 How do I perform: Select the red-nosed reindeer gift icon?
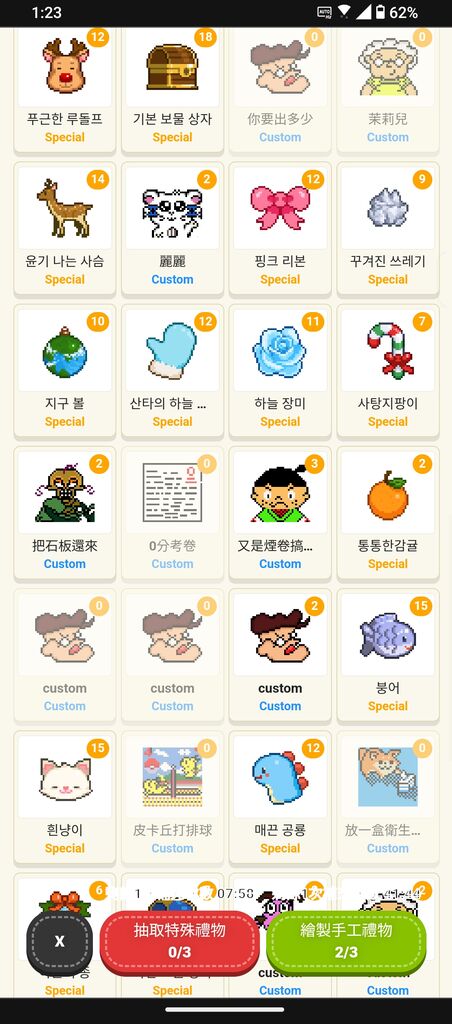tap(65, 65)
